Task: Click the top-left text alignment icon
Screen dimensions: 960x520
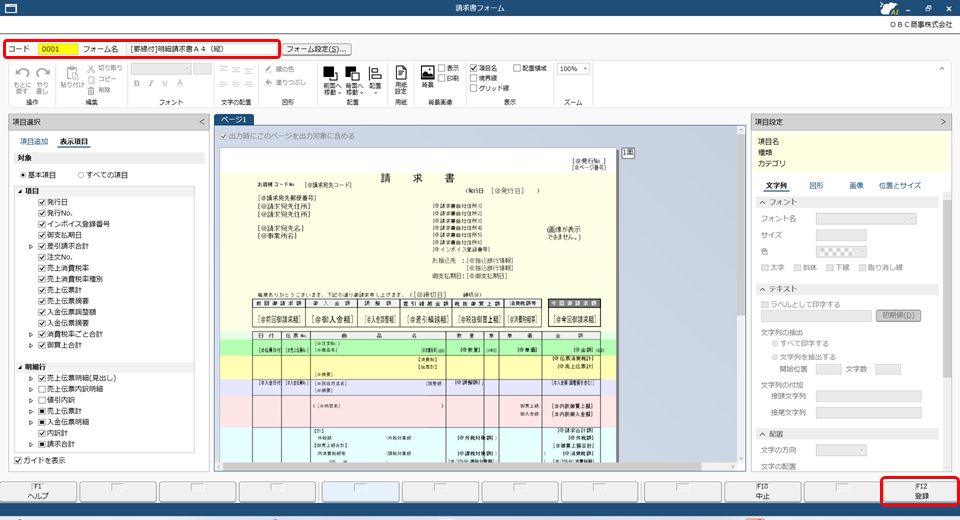Action: click(x=223, y=70)
